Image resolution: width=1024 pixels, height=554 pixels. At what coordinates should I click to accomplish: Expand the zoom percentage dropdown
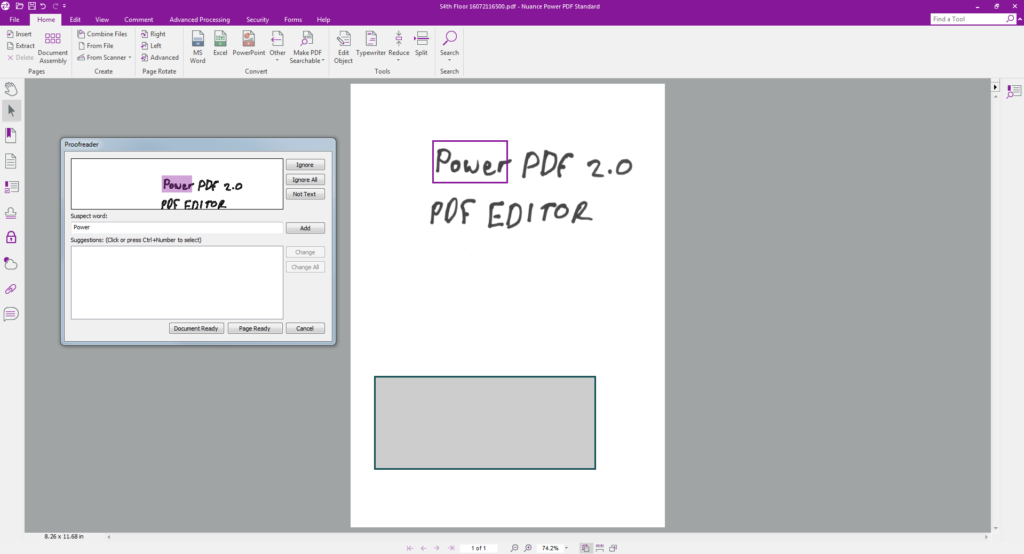[x=566, y=548]
